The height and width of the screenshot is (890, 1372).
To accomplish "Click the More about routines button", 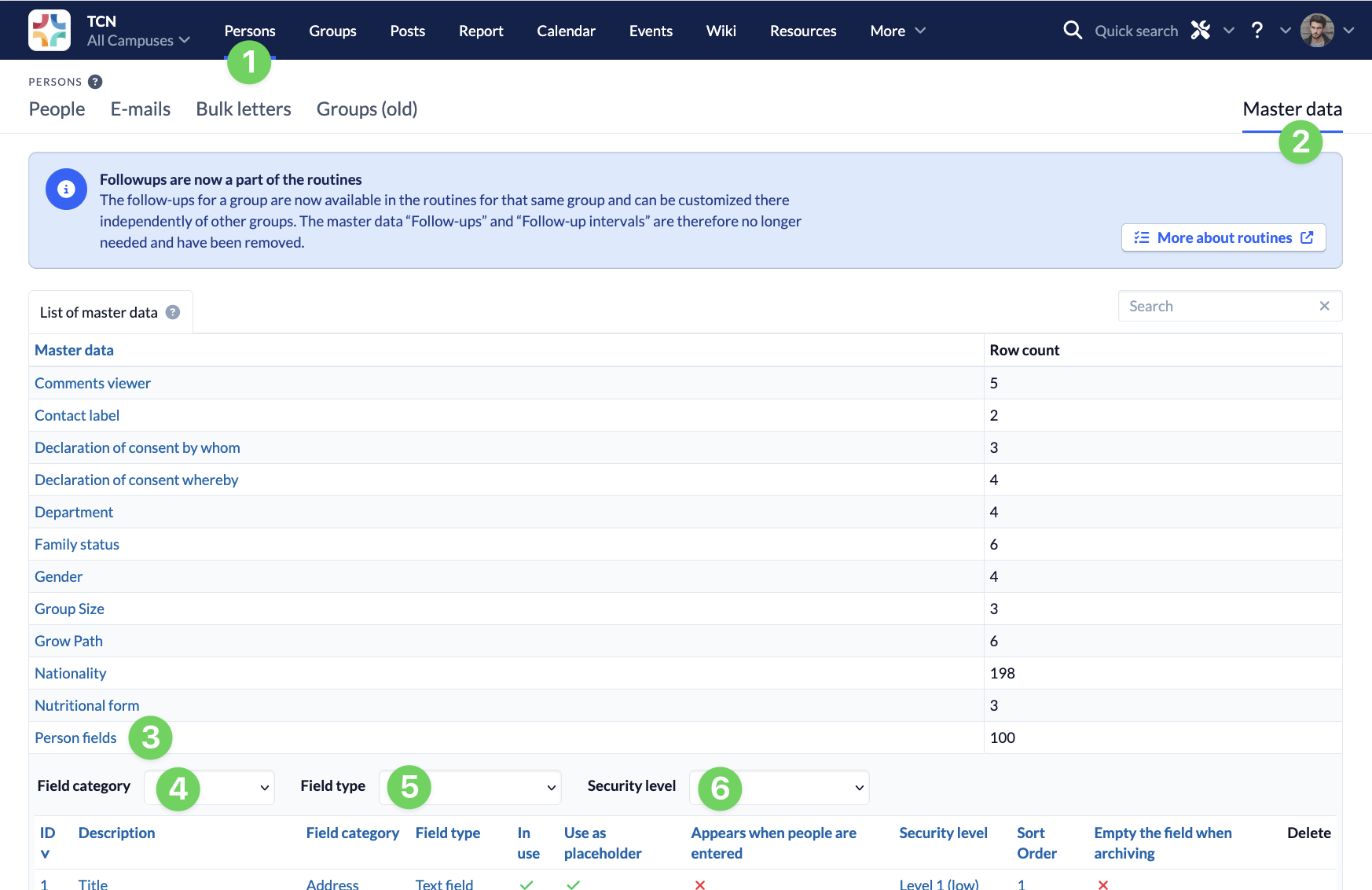I will (x=1223, y=237).
